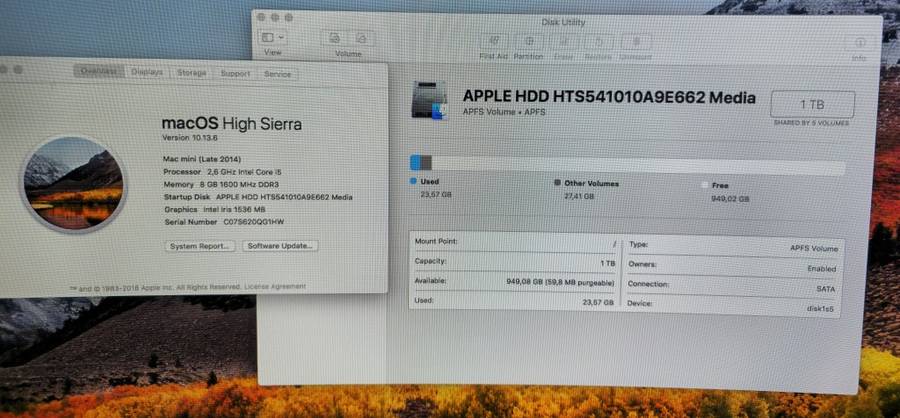Click the Erase toolbar icon
Viewport: 900px width, 418px height.
pyautogui.click(x=564, y=42)
